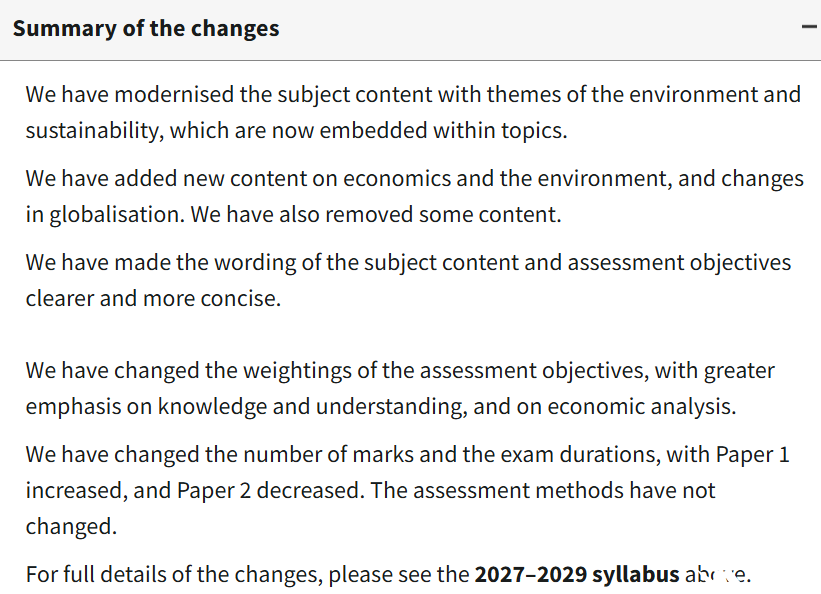The width and height of the screenshot is (821, 594).
Task: Click the text "For full details of the changes"
Action: pos(174,574)
